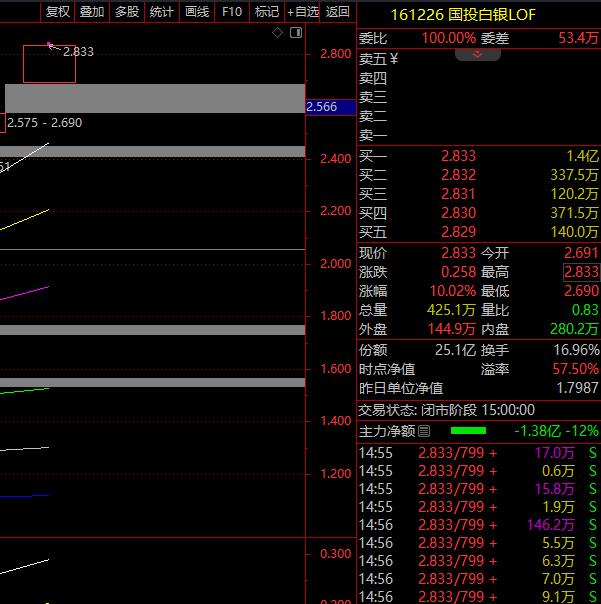
Task: Click the ¥ icon beside 卖五
Action: (x=394, y=59)
